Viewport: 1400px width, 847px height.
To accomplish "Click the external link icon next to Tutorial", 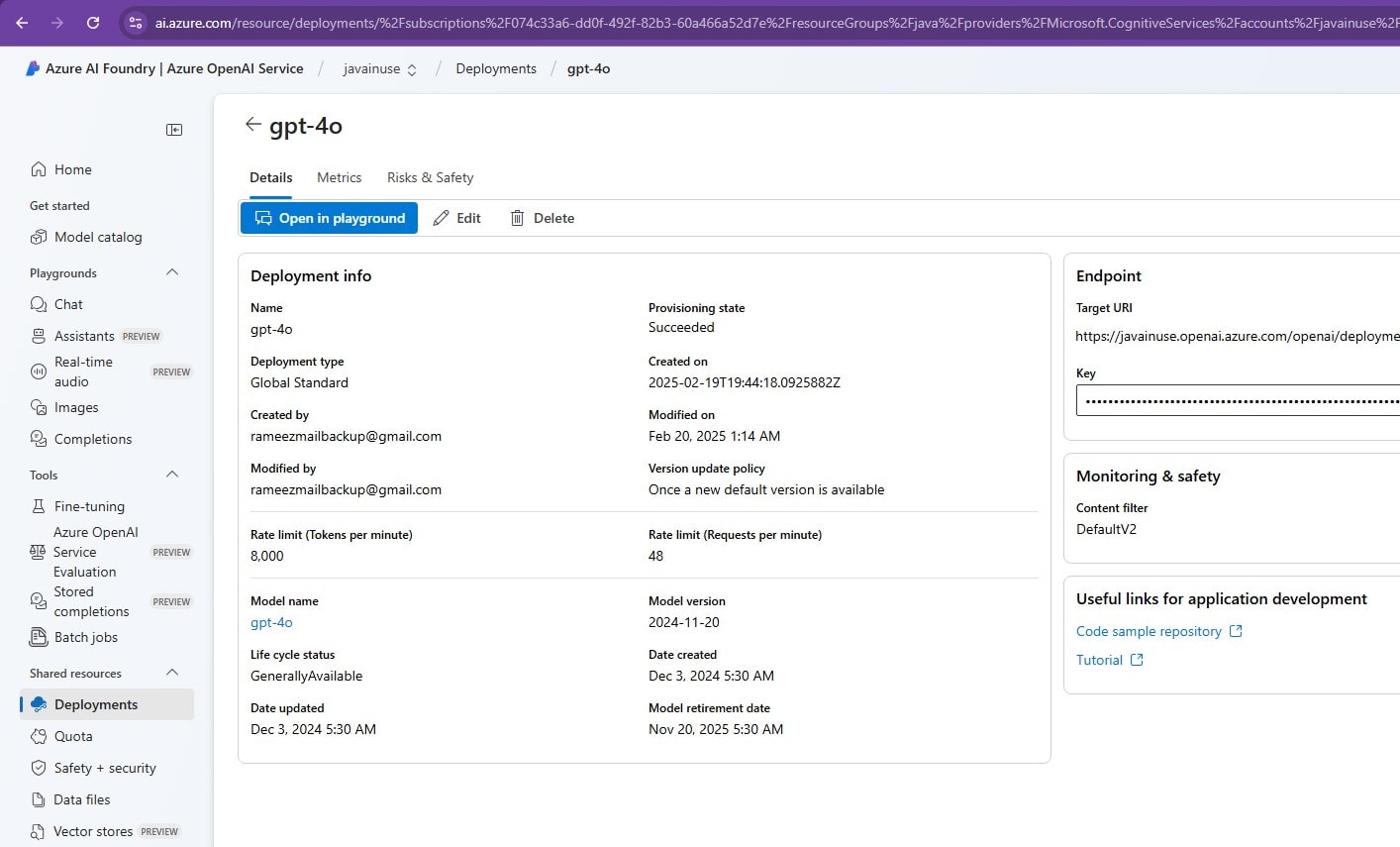I will pos(1137,660).
